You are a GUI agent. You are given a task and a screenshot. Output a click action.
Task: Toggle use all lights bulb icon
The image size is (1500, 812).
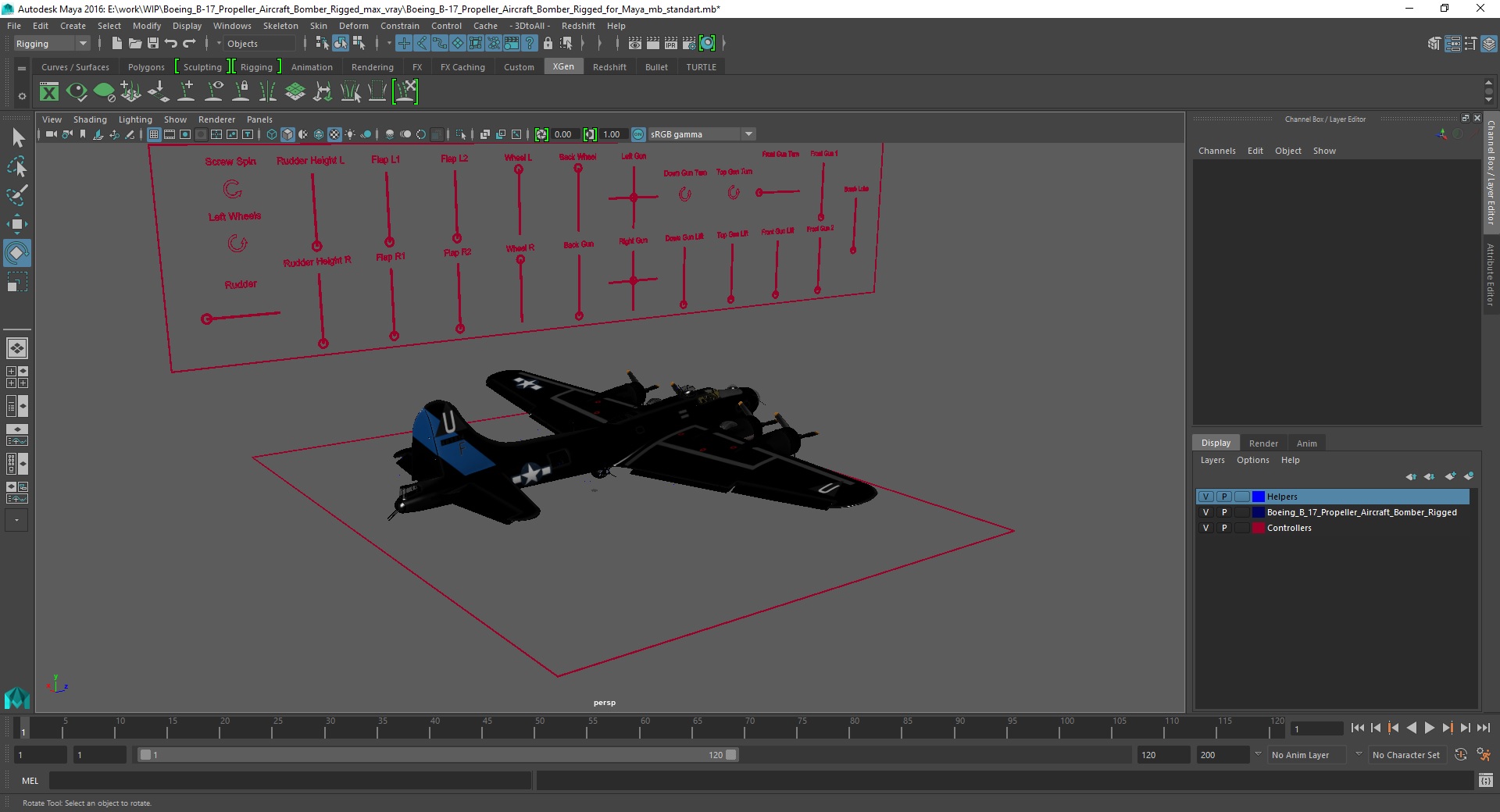[350, 134]
